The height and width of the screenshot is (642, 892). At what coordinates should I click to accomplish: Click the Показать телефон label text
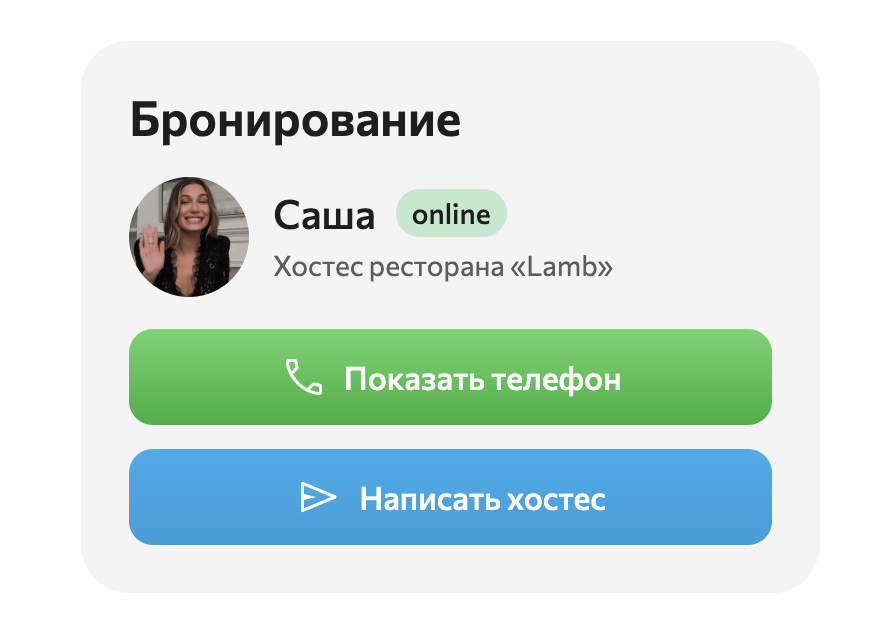click(482, 379)
